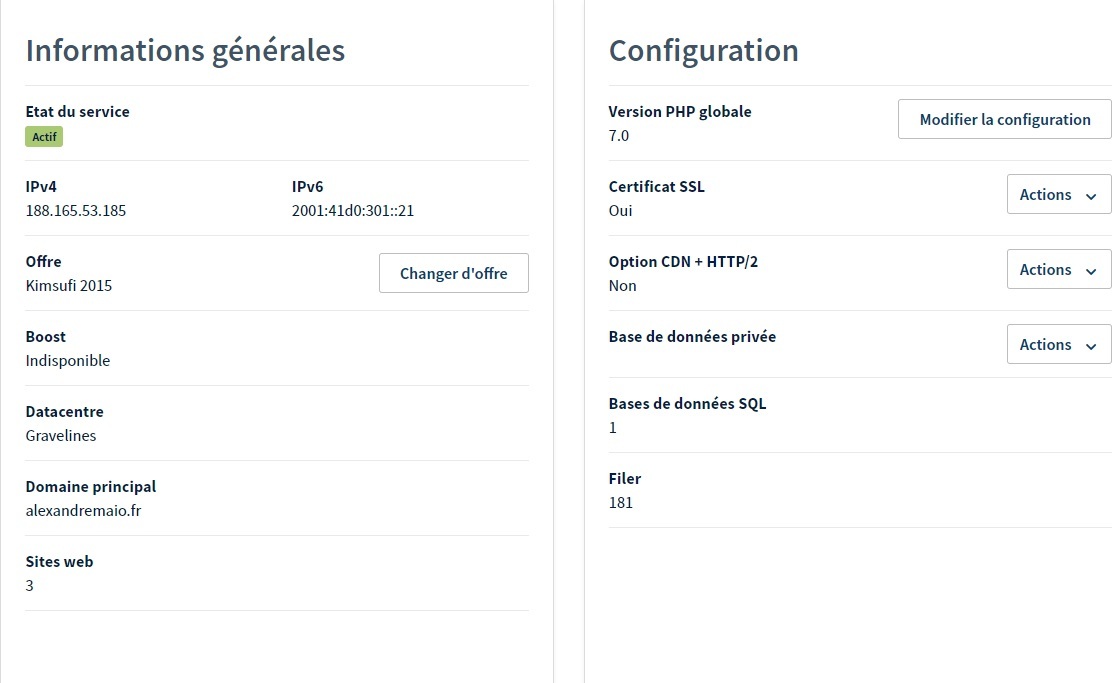1115x683 pixels.
Task: Click the Kimsufi 2015 offer name
Action: 69,286
